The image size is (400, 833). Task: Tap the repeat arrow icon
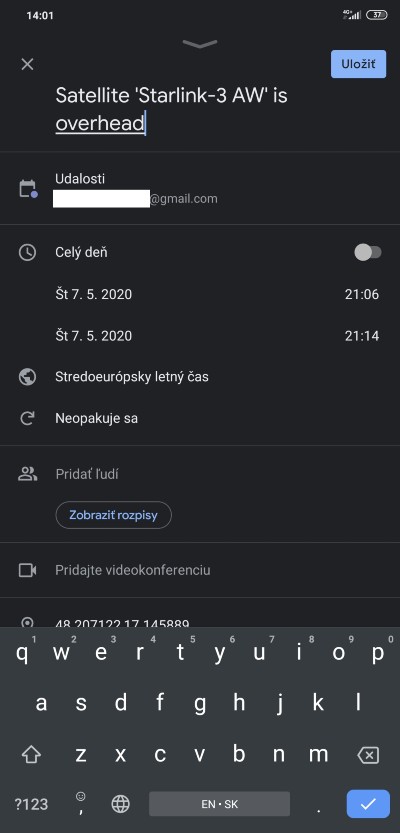point(27,419)
